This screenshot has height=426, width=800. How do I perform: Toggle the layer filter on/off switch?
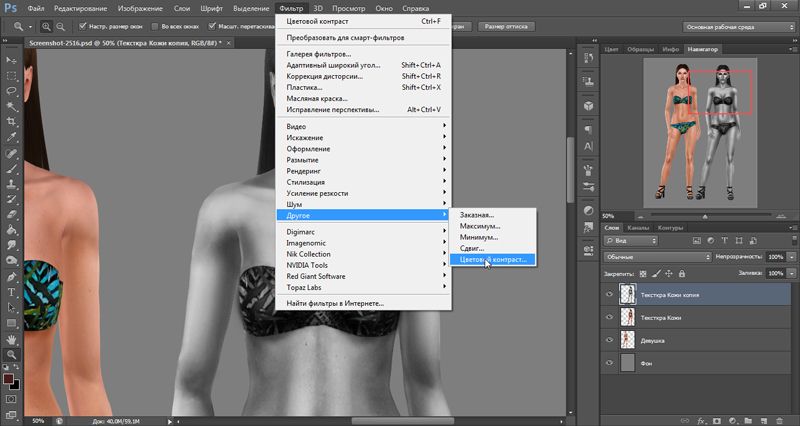pyautogui.click(x=794, y=240)
